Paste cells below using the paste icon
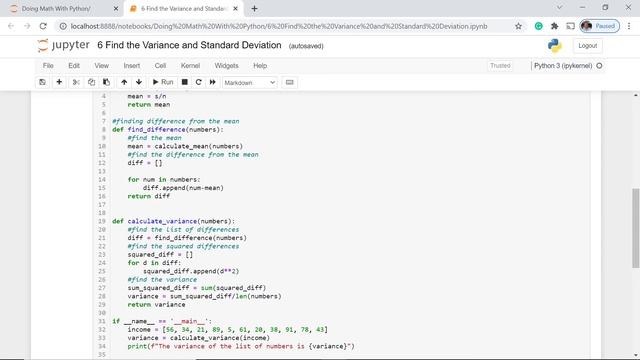Viewport: 640px width, 360px height. click(x=107, y=82)
